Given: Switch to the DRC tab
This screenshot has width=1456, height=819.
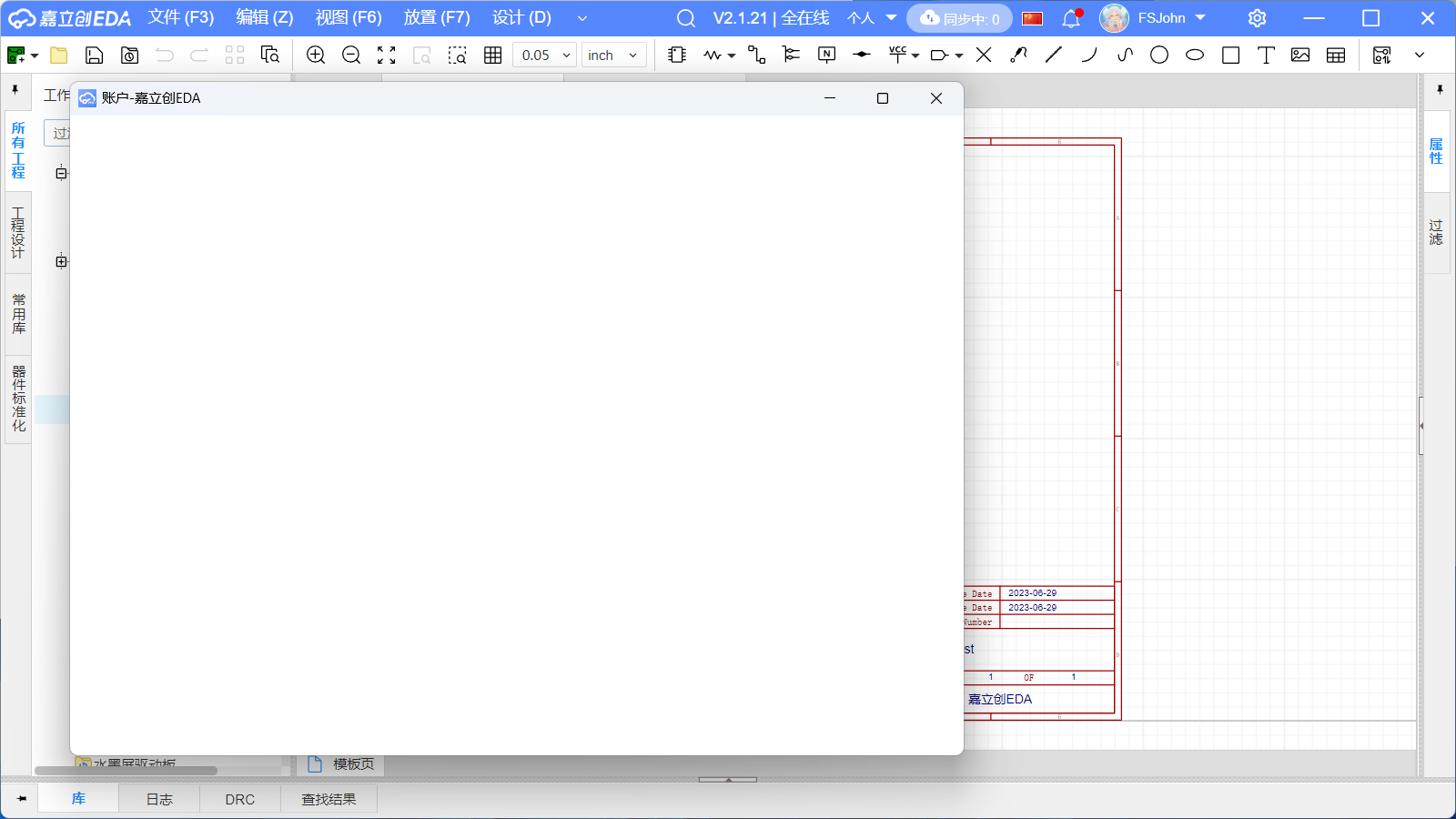Looking at the screenshot, I should 240,799.
